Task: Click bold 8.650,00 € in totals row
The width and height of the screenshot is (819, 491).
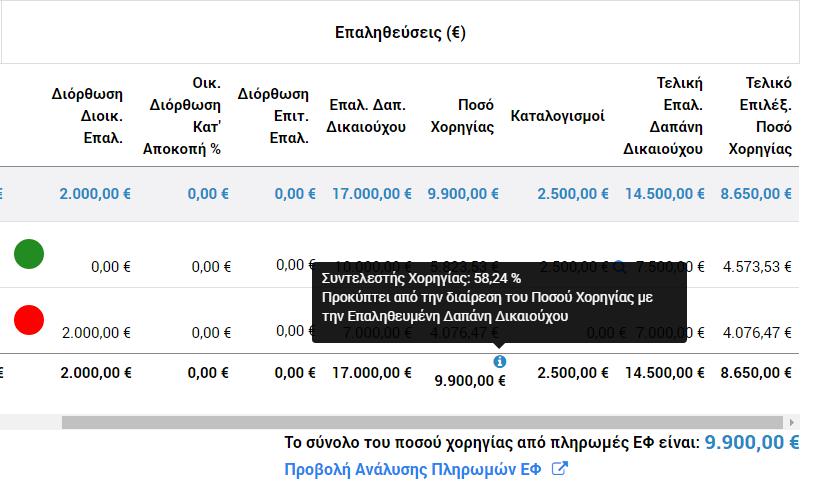Action: (x=756, y=373)
